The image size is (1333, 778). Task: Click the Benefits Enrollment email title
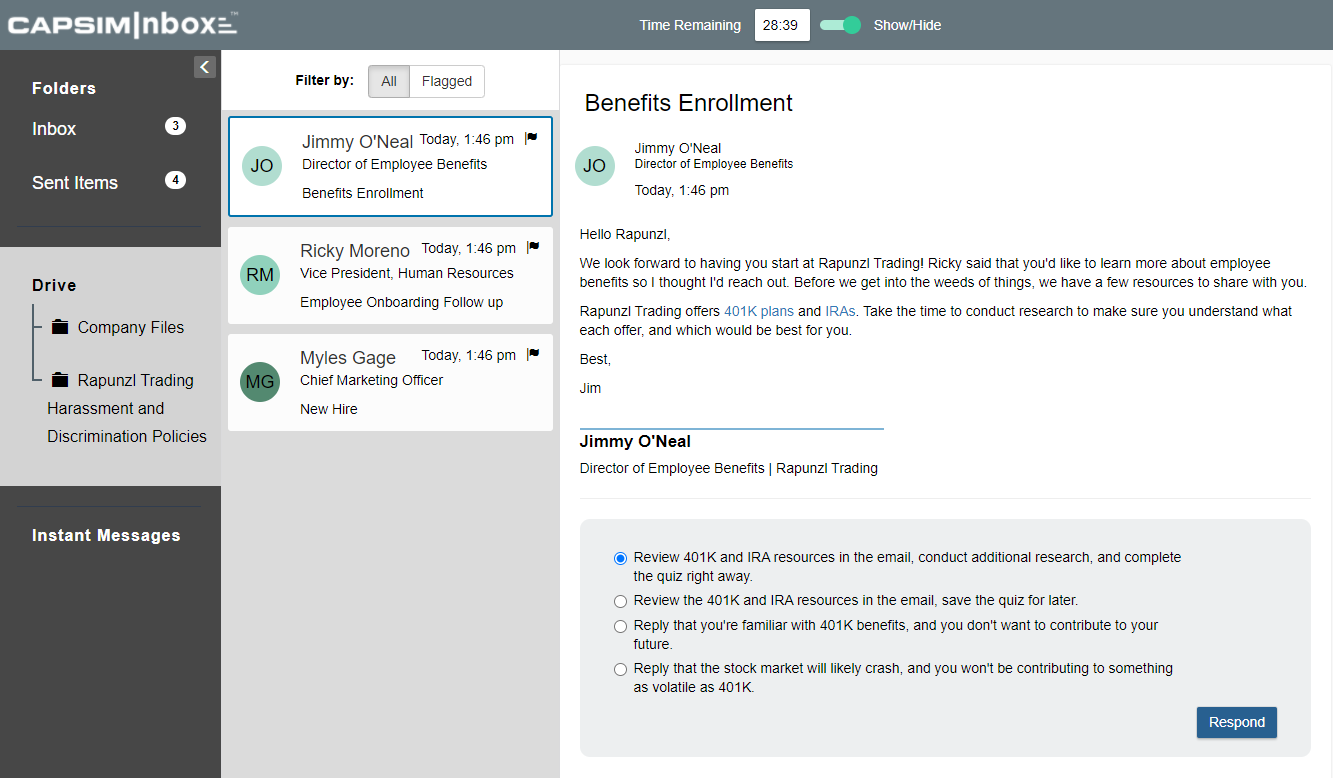point(688,103)
